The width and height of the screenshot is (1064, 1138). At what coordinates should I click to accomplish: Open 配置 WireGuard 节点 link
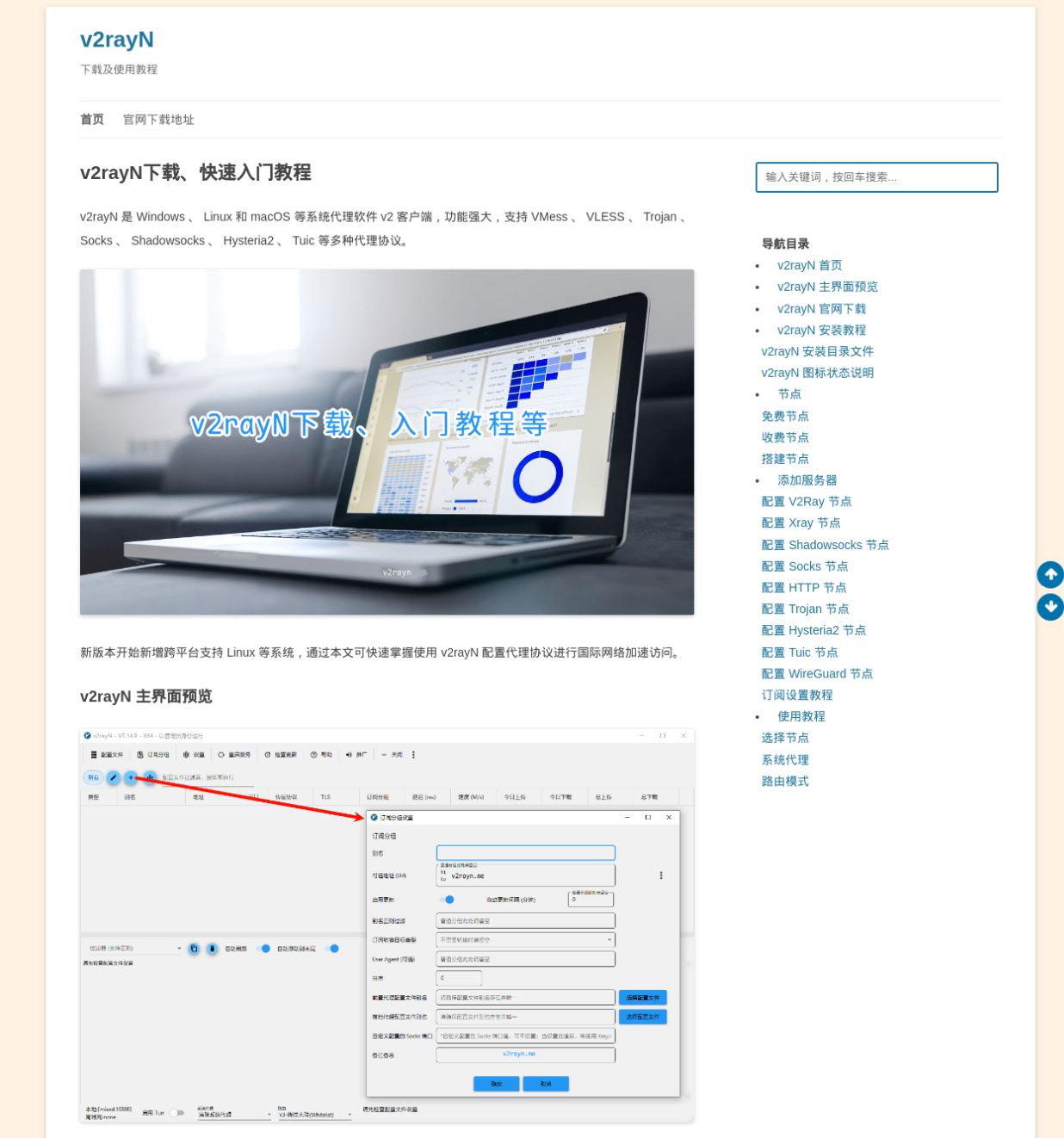pos(817,674)
